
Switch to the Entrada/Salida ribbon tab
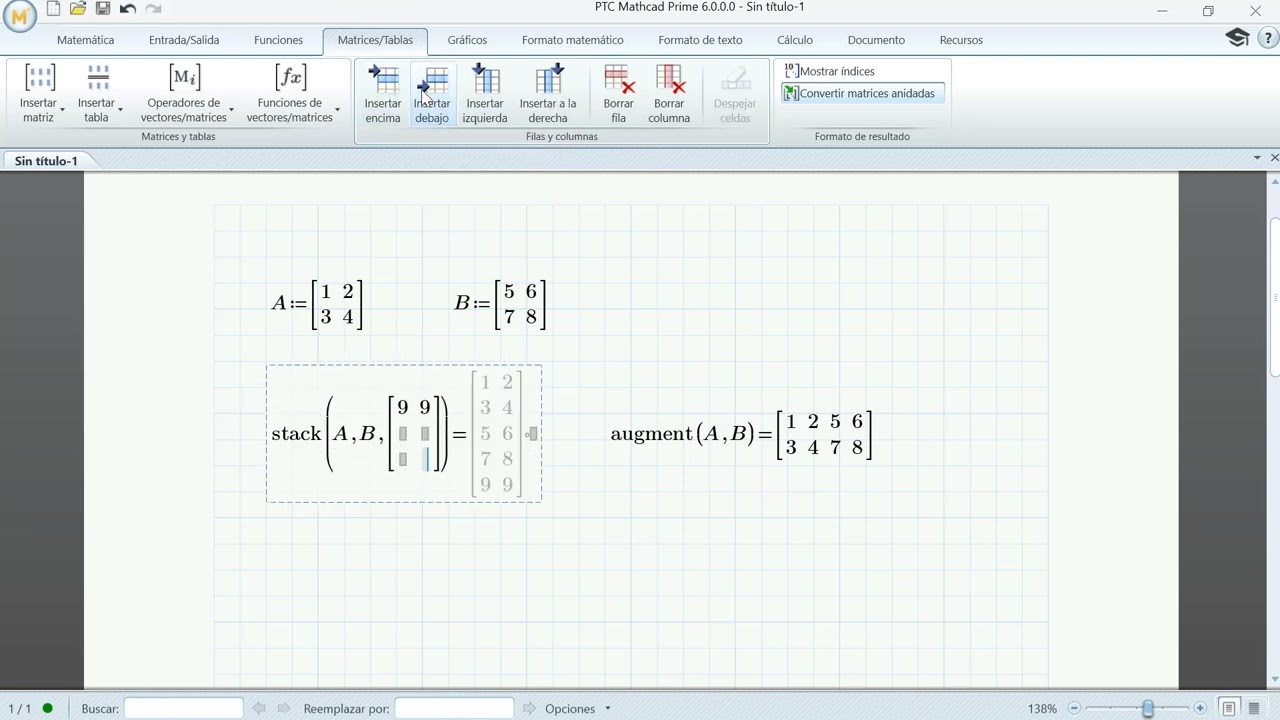coord(184,40)
